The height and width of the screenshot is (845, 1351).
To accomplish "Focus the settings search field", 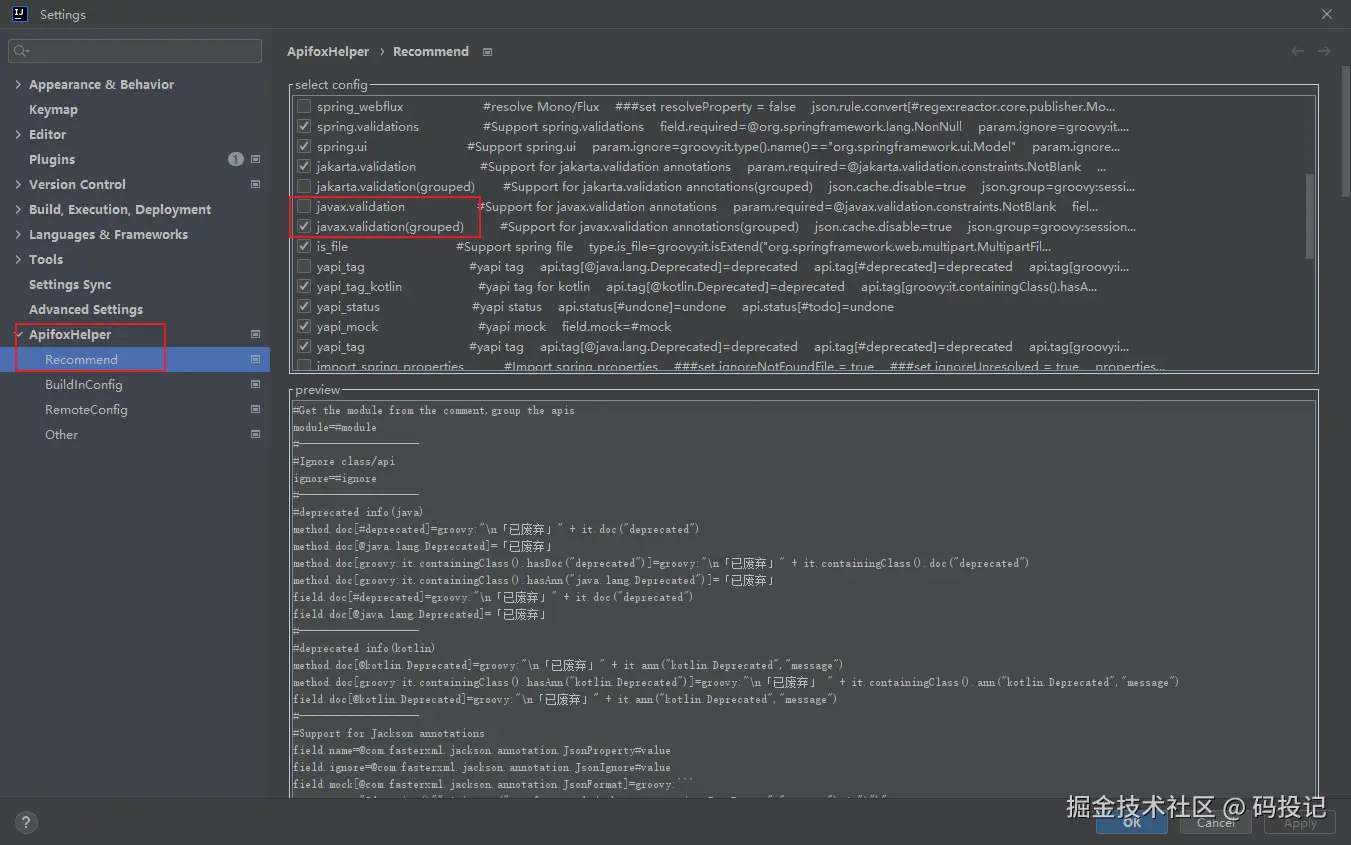I will pos(135,51).
